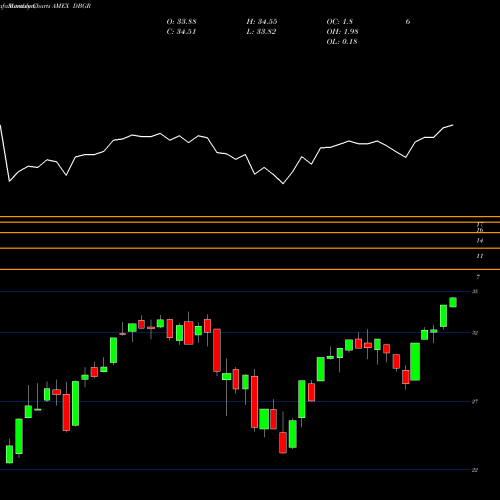This screenshot has height=500, width=500.
Task: Click the 14 label beside the orange lines
Action: click(x=480, y=240)
